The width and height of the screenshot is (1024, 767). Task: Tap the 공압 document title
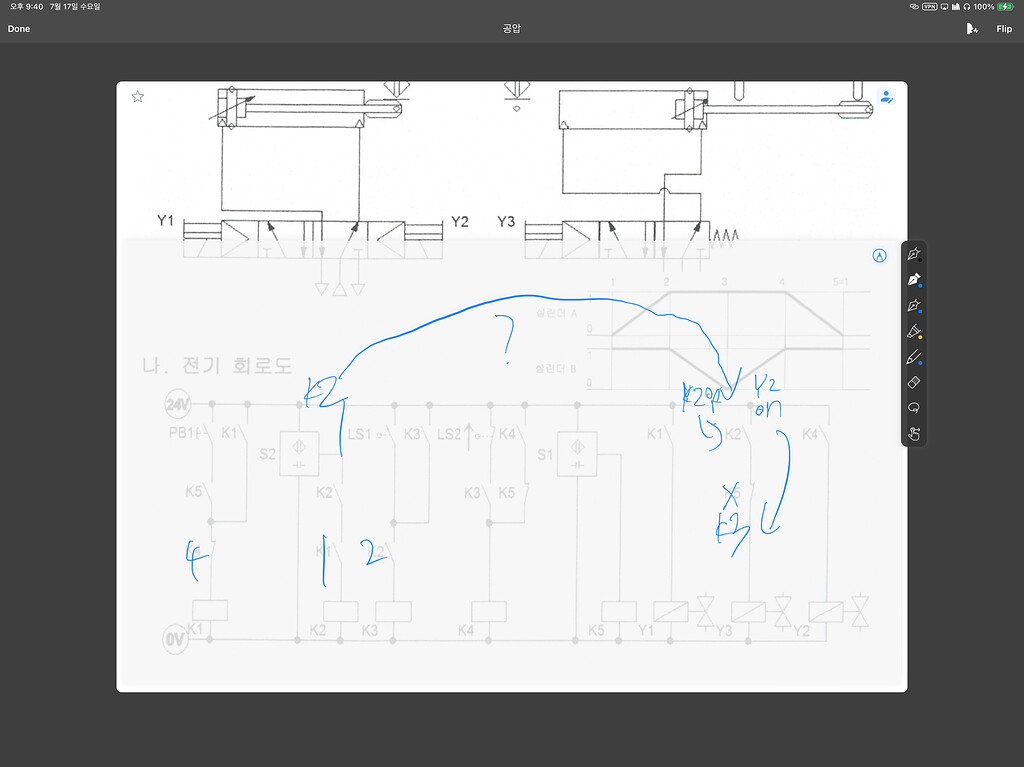coord(511,29)
